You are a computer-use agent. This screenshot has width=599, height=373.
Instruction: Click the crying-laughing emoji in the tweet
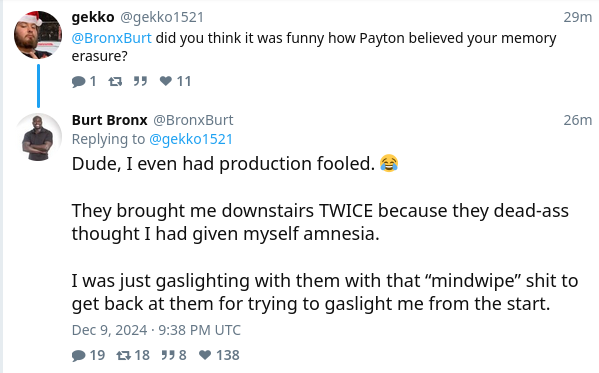[389, 164]
